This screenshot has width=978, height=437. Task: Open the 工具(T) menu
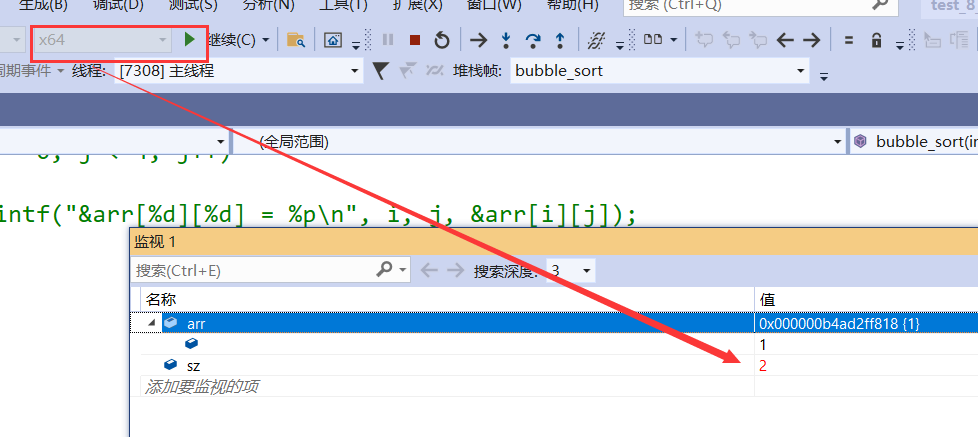tap(343, 5)
